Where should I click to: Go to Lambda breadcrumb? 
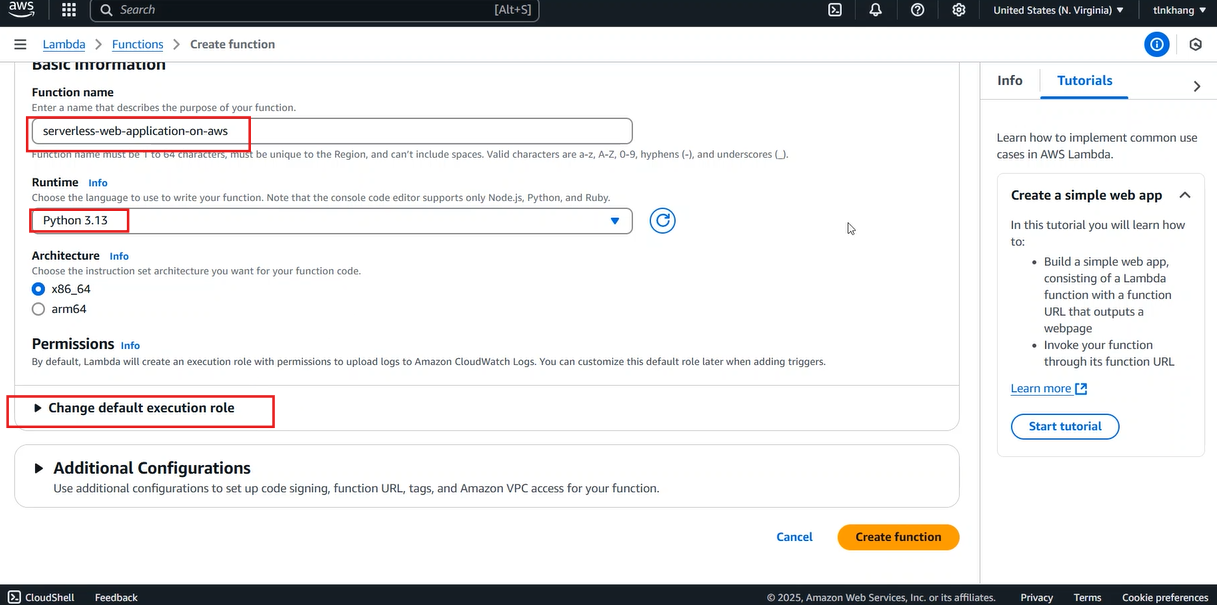[64, 44]
